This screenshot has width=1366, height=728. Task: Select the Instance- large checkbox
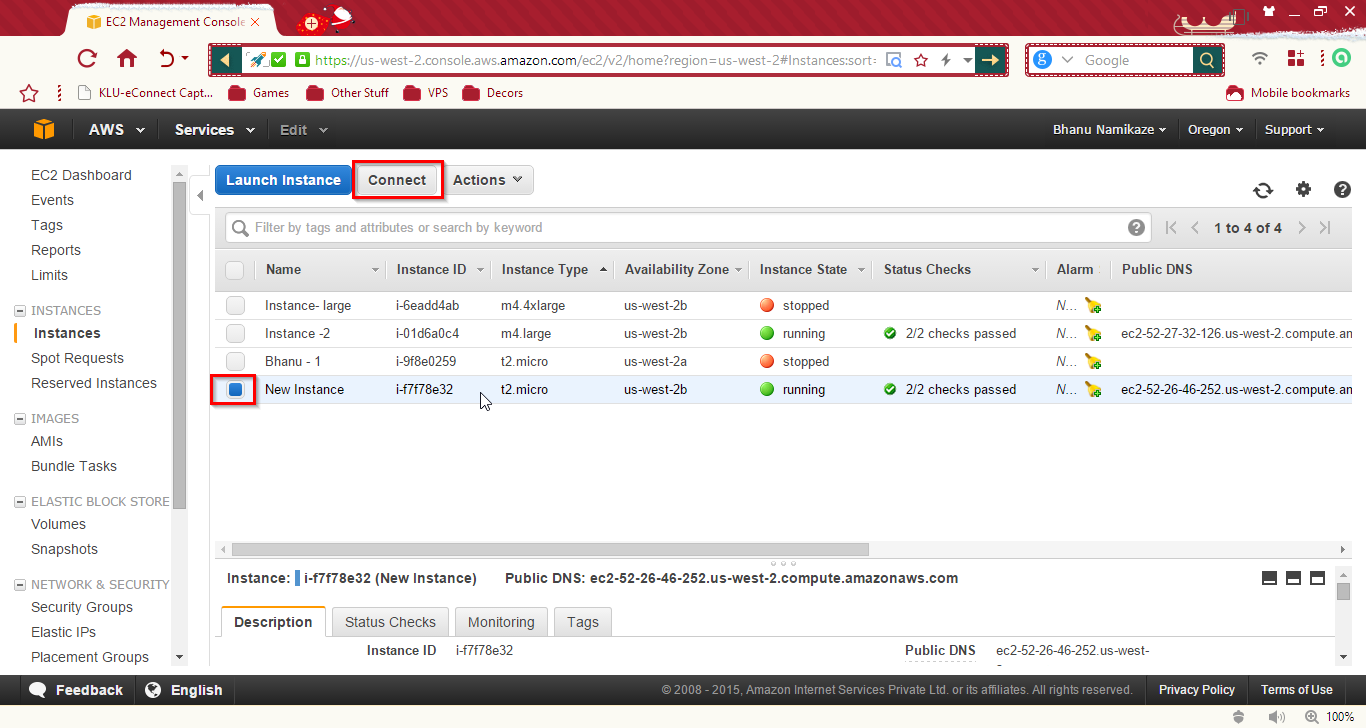pyautogui.click(x=235, y=306)
